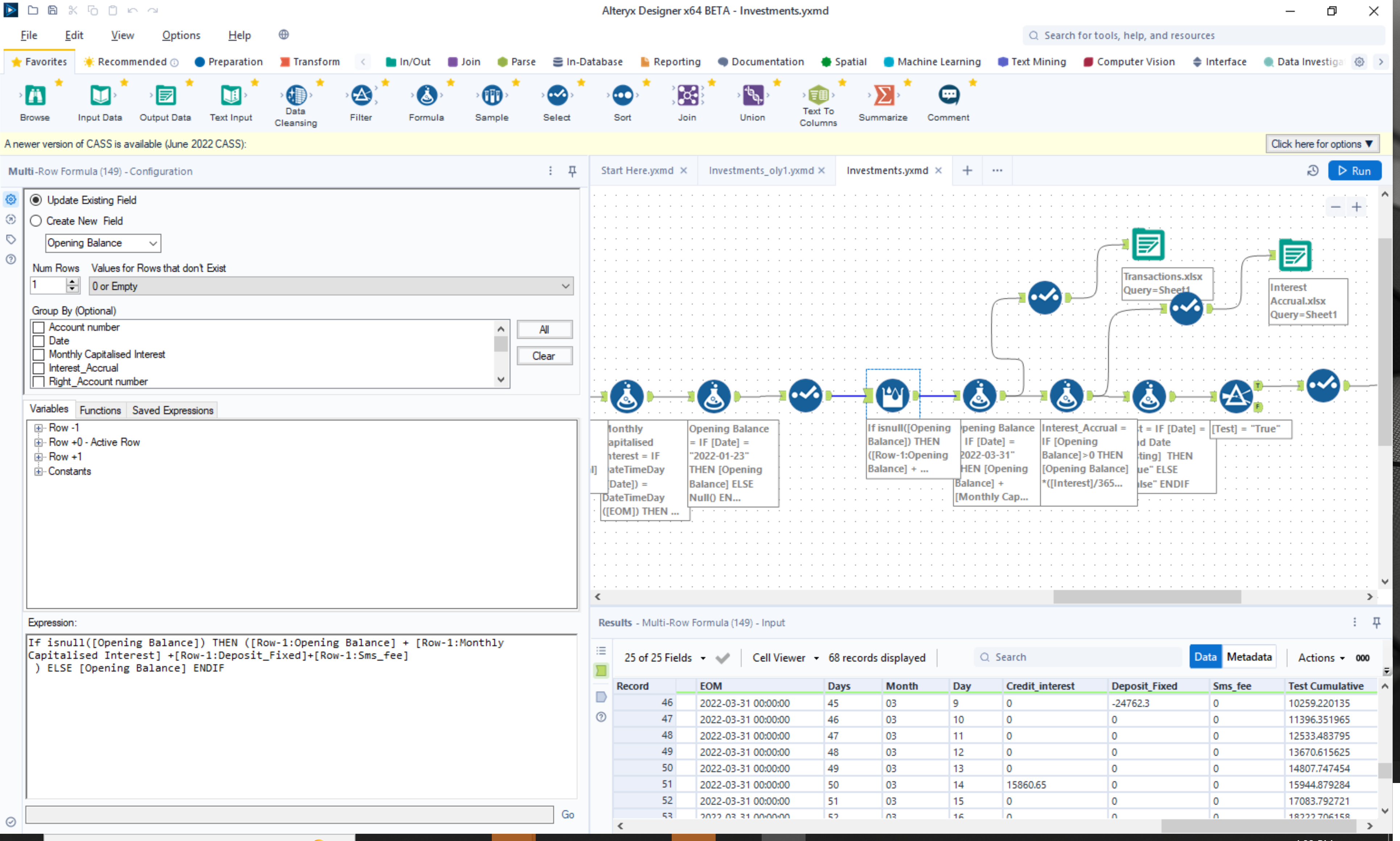This screenshot has width=1400, height=841.
Task: Check the Monthly Capitalised Interest checkbox
Action: 38,354
